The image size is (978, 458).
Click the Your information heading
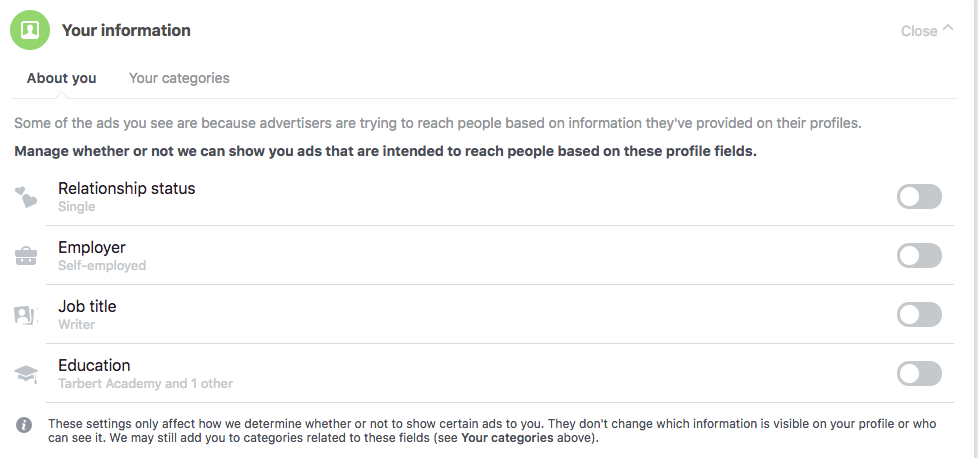click(x=126, y=30)
